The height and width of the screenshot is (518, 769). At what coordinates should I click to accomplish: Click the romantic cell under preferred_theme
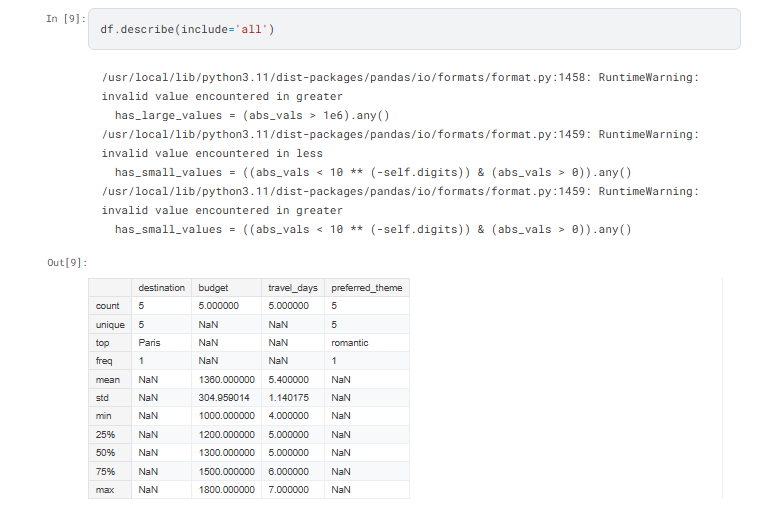350,342
